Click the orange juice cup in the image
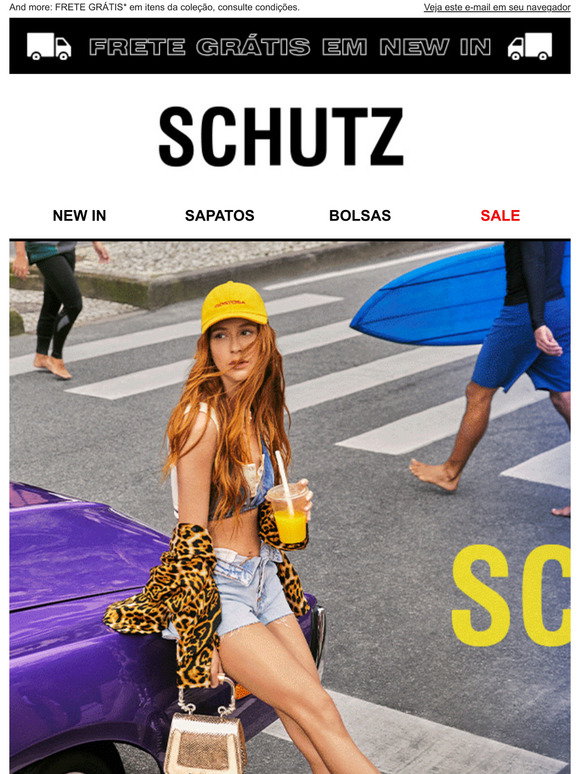The image size is (580, 774). pos(289,513)
